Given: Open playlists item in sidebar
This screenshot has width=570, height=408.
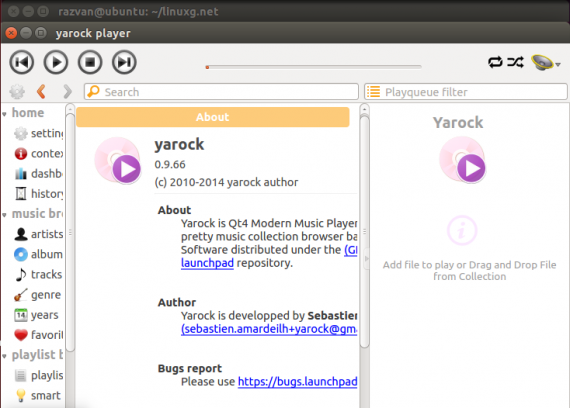Looking at the screenshot, I should [x=38, y=375].
